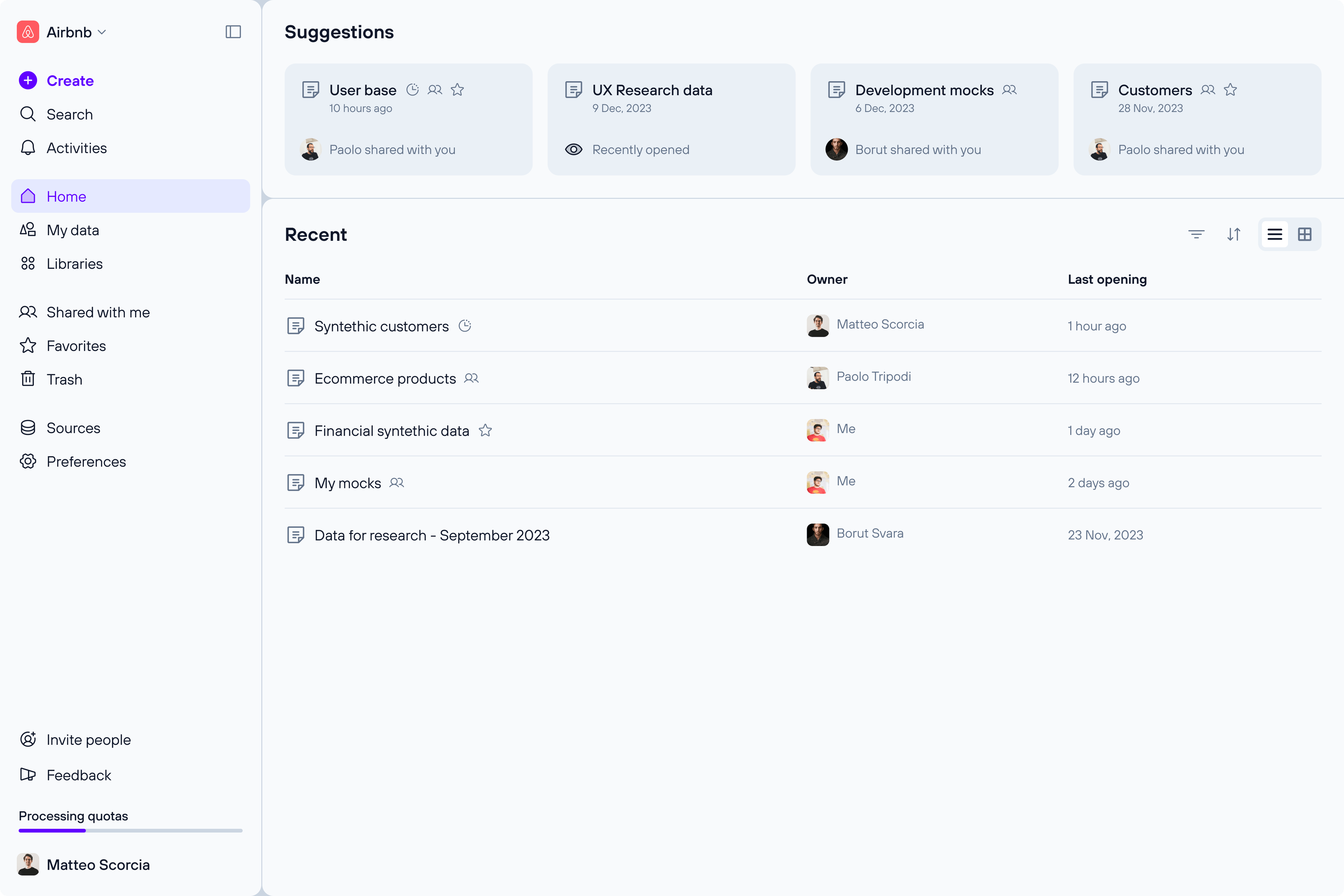Open Activities bell icon

click(x=28, y=148)
